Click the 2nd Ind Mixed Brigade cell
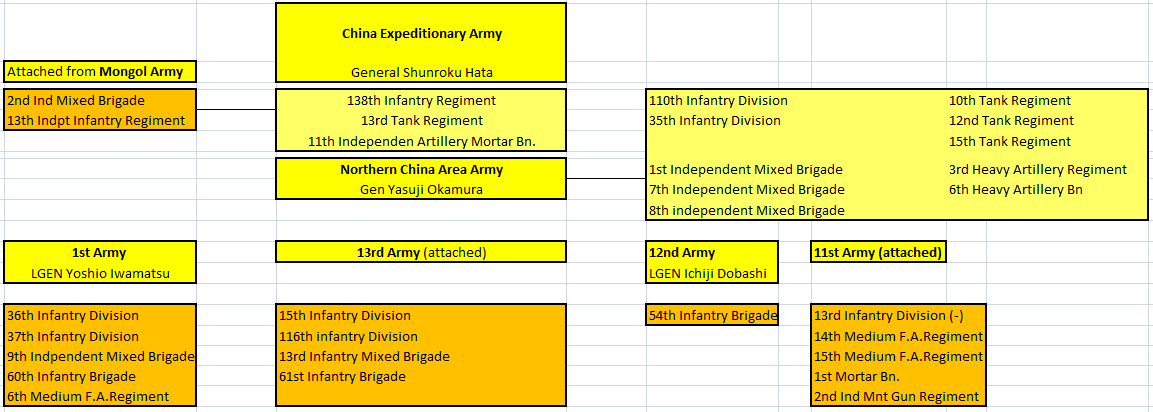 [x=76, y=101]
